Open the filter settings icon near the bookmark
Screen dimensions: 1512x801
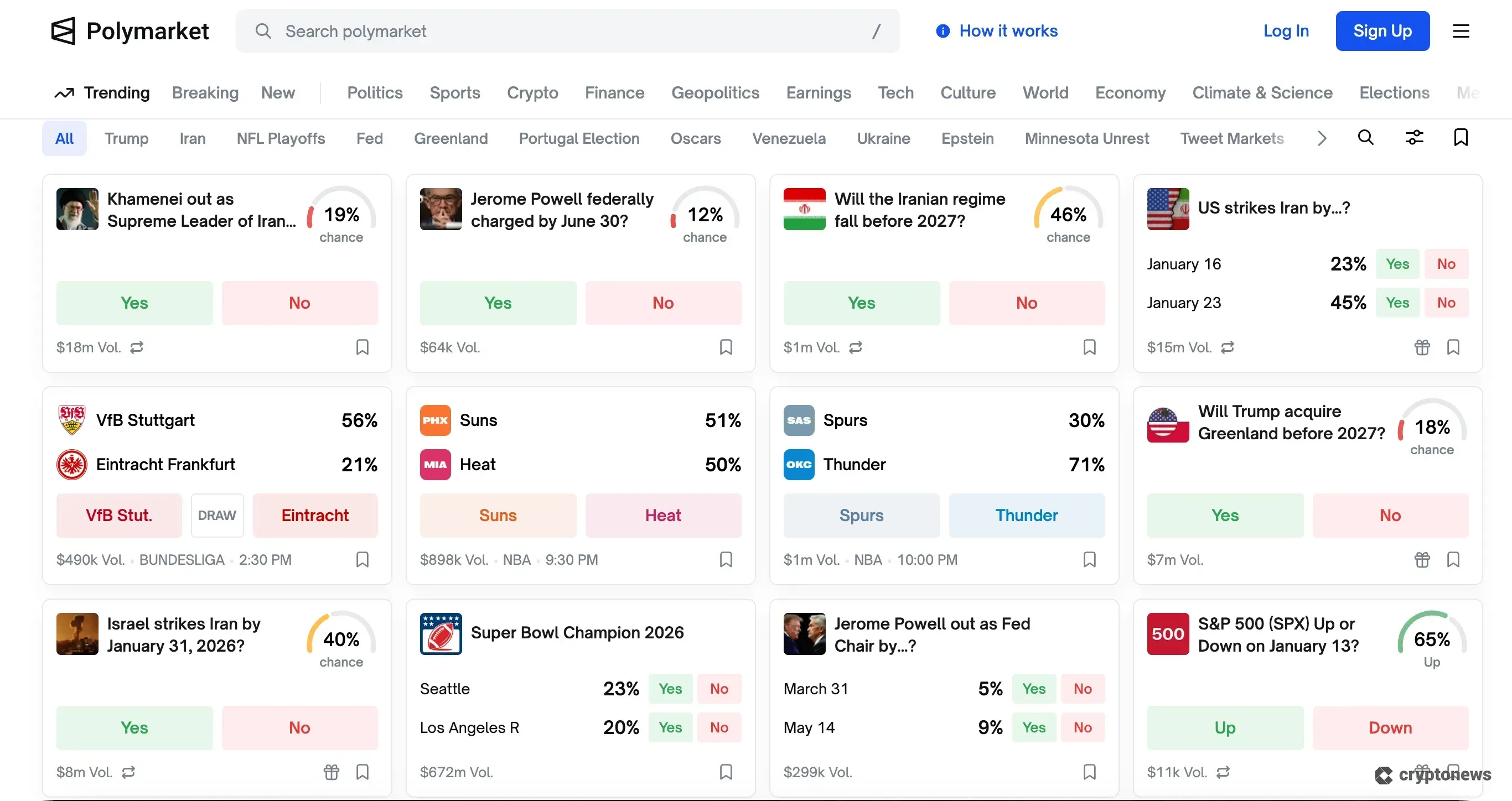[1415, 138]
